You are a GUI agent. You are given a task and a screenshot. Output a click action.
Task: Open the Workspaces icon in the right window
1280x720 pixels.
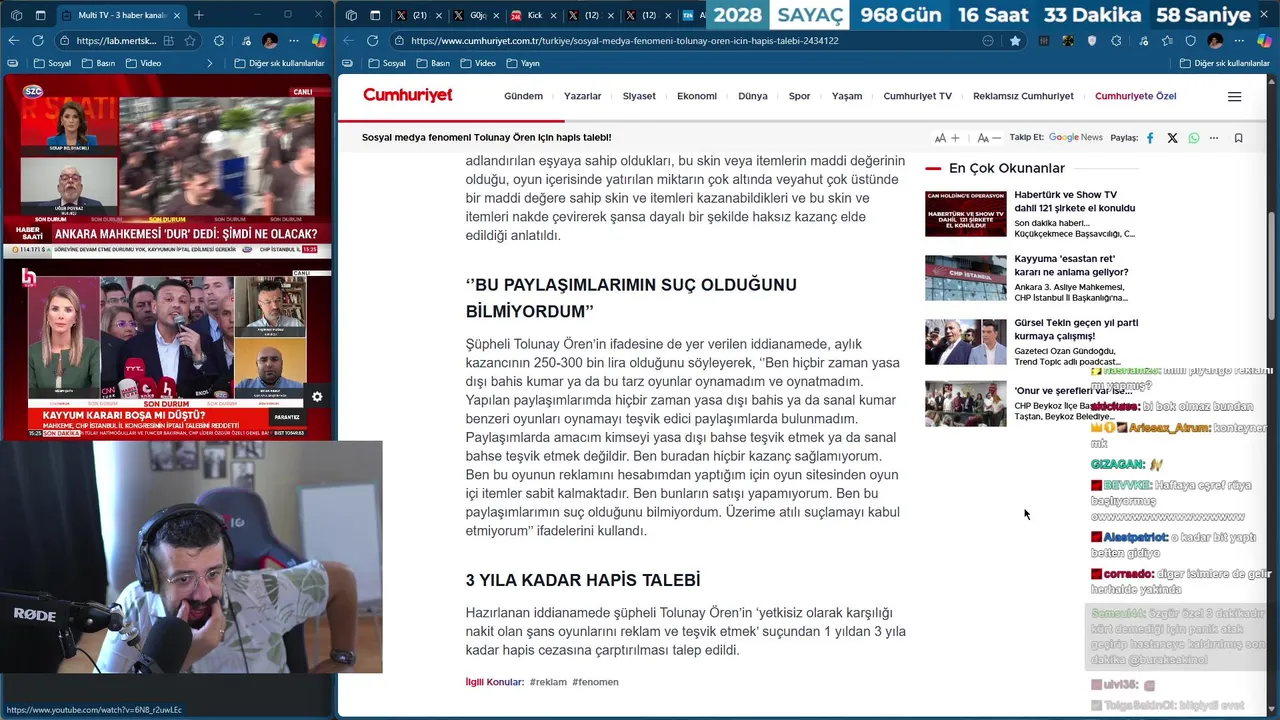point(350,15)
